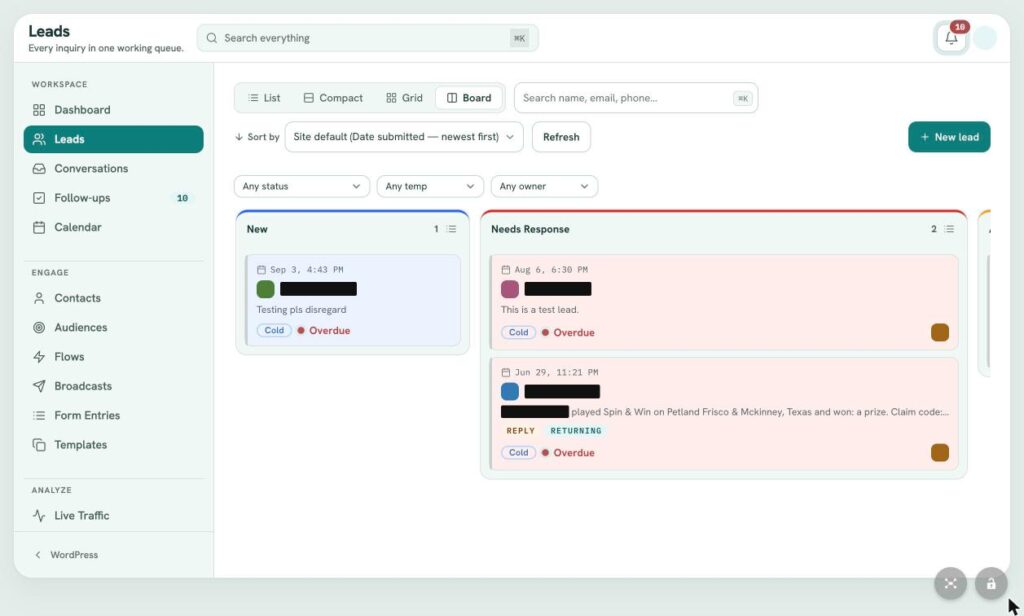Open Leads in the sidebar
This screenshot has height=616, width=1024.
pos(114,139)
